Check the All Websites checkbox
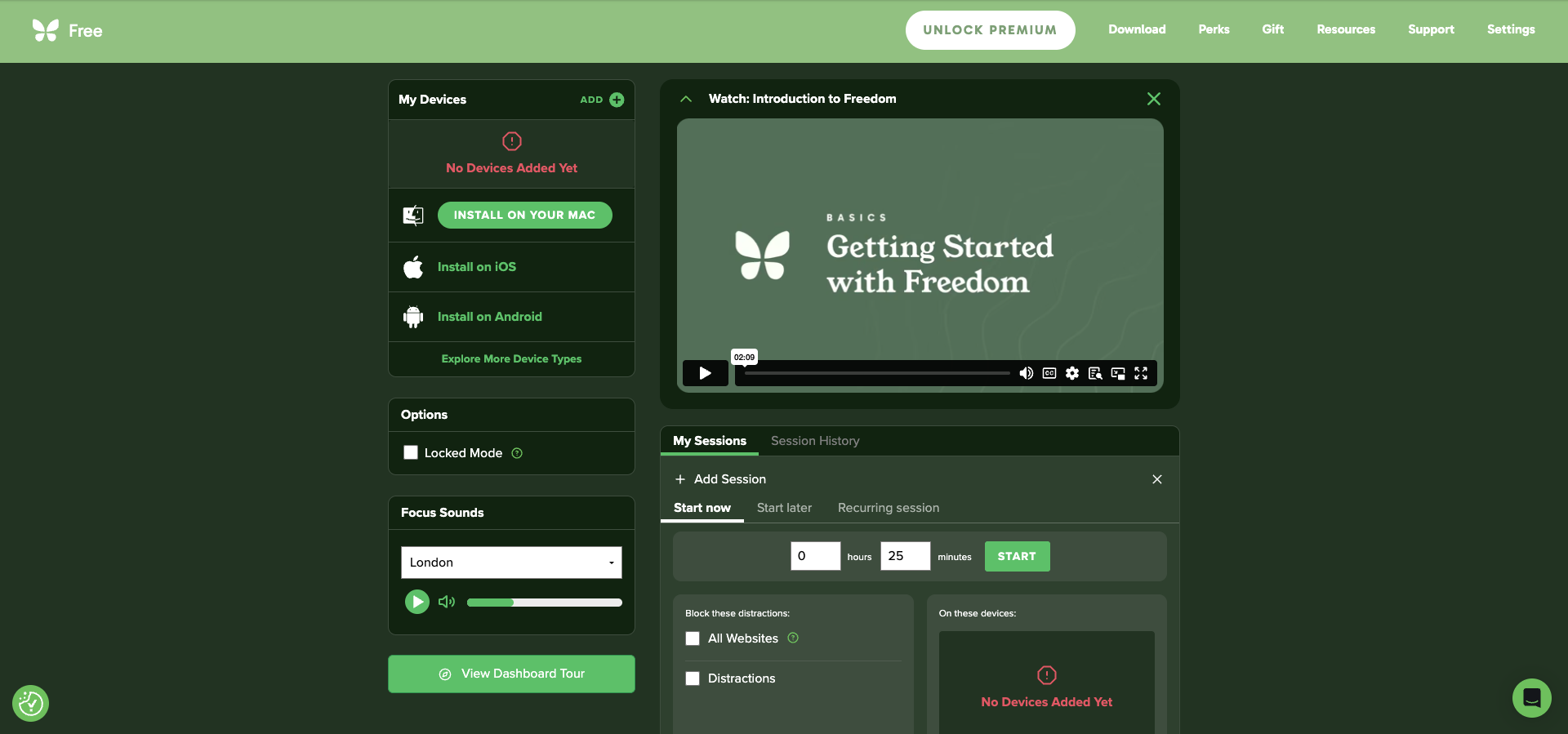1568x734 pixels. pos(693,638)
